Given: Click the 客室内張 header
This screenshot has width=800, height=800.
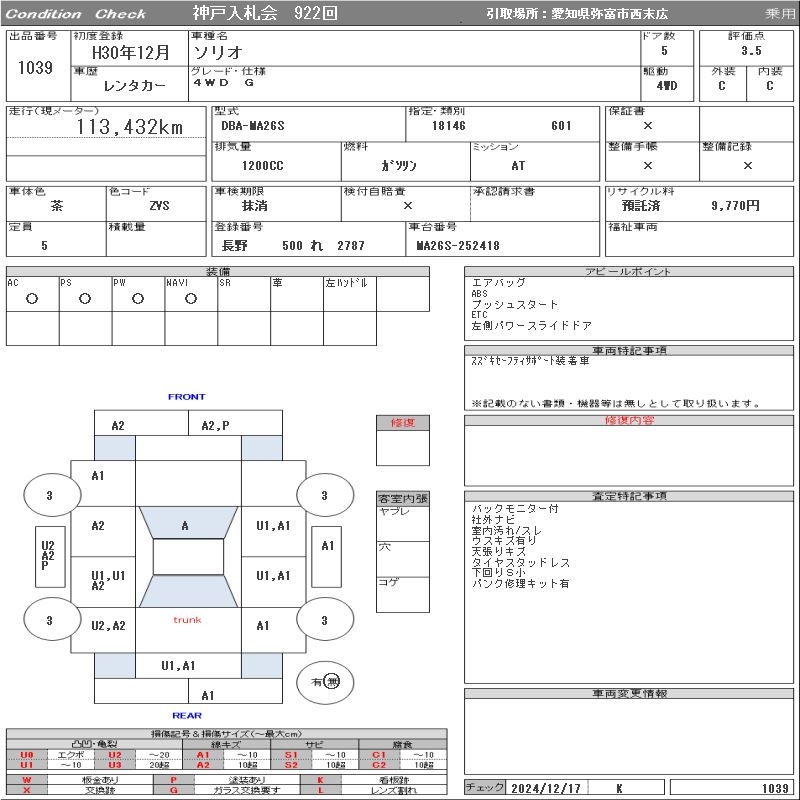Looking at the screenshot, I should (x=402, y=498).
